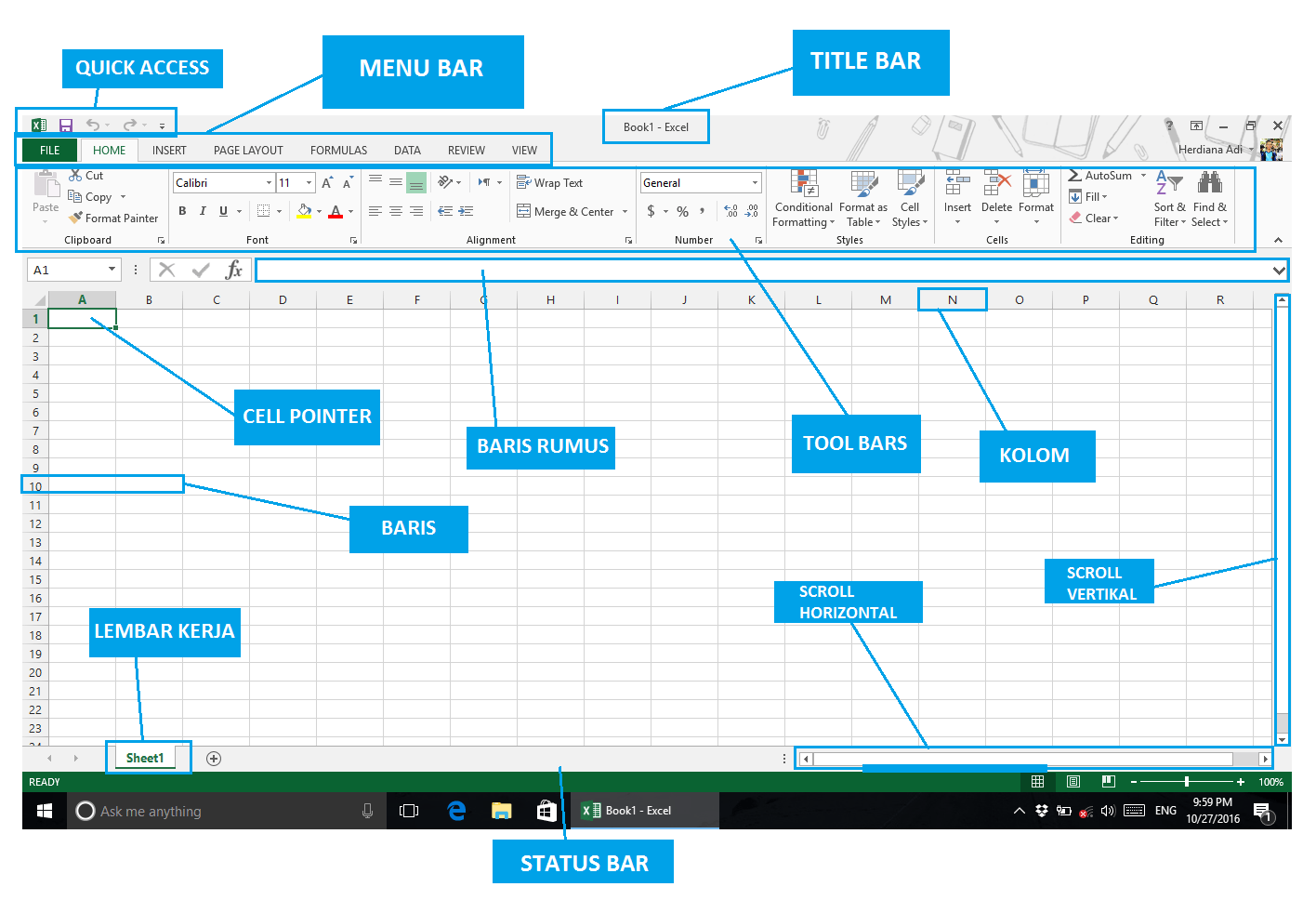This screenshot has width=1316, height=900.
Task: Click the Orientation text angle icon
Action: click(445, 181)
